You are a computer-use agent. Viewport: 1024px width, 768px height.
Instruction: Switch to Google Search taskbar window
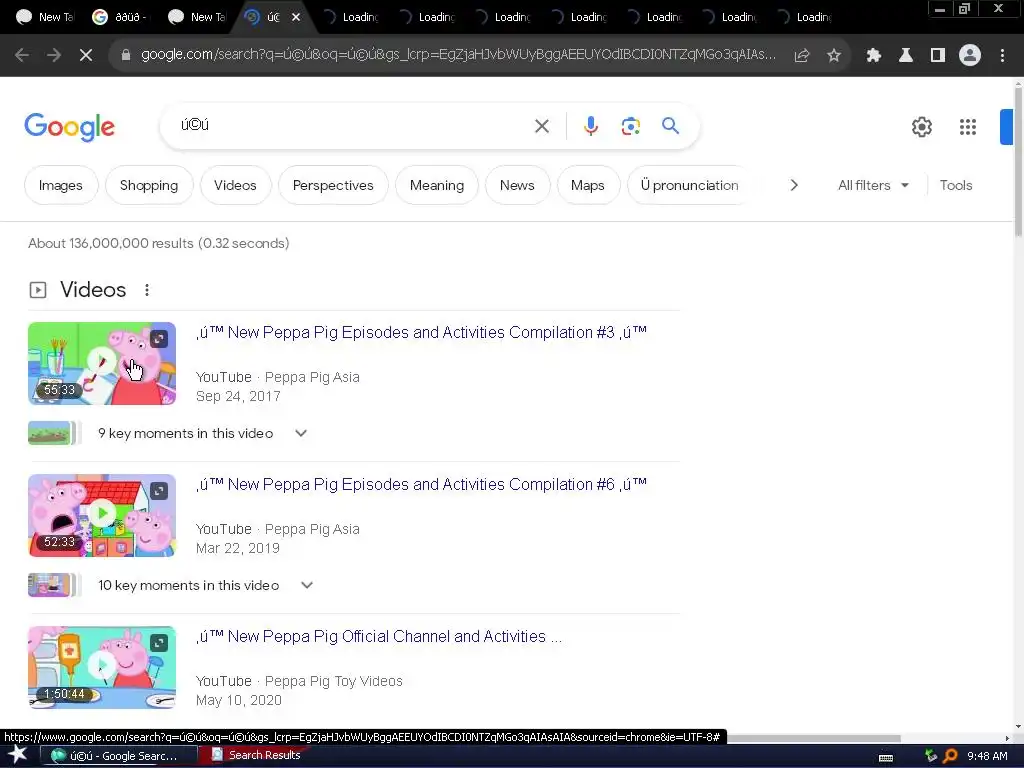pos(121,756)
